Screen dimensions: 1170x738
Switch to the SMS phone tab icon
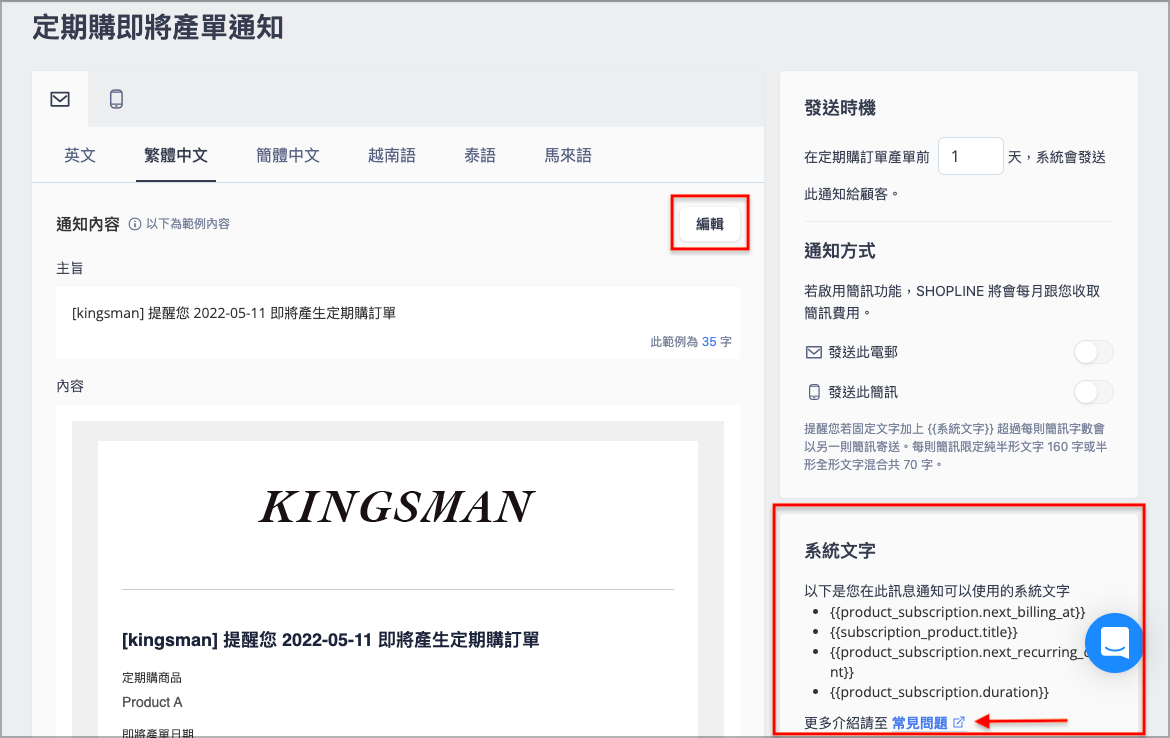pyautogui.click(x=116, y=99)
